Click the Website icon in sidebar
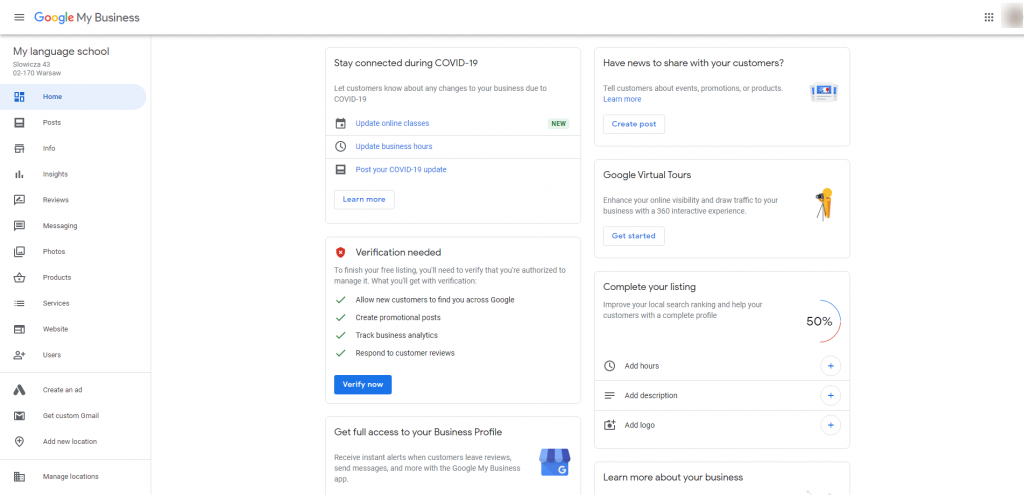 pos(19,329)
